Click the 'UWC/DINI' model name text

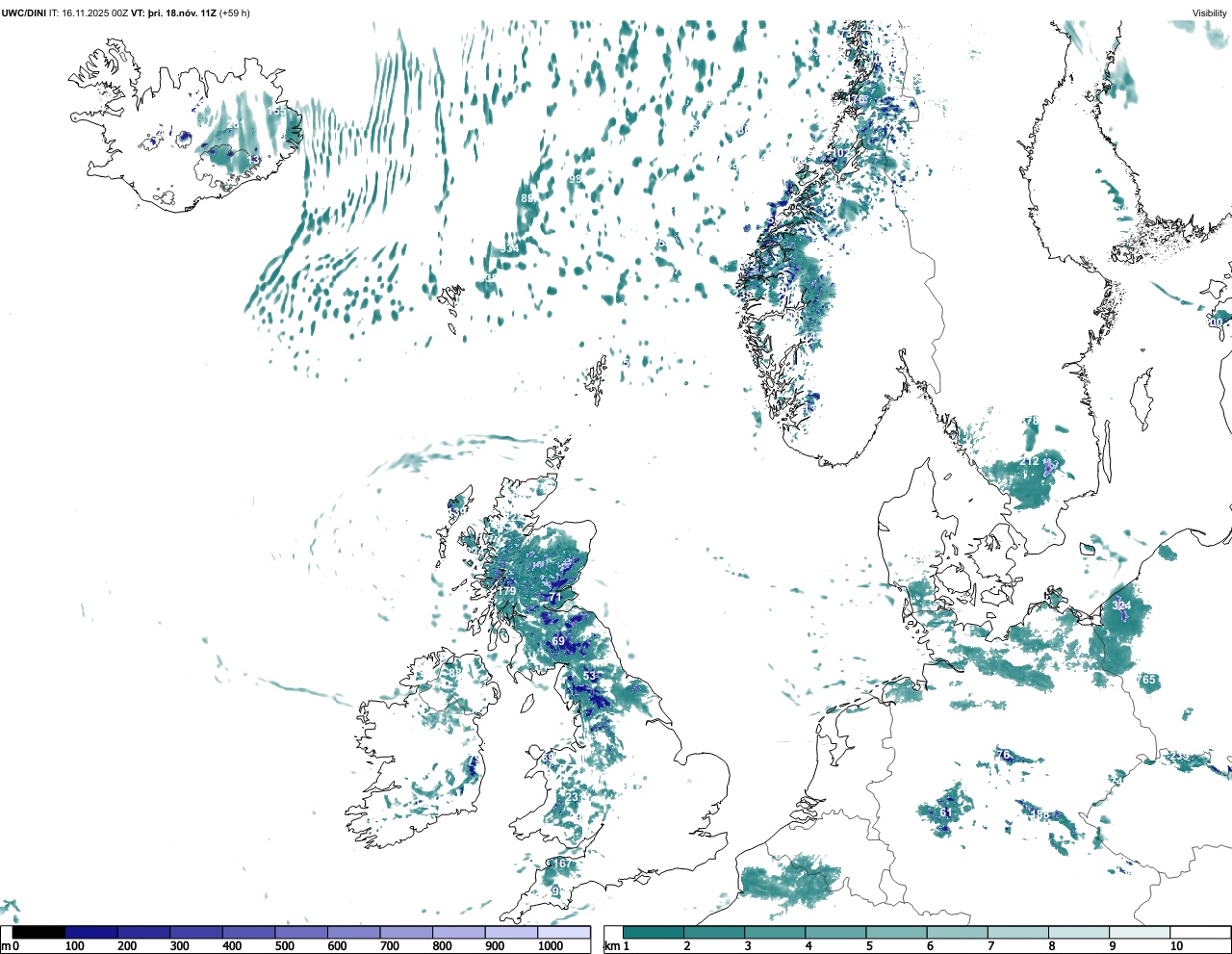pos(23,13)
